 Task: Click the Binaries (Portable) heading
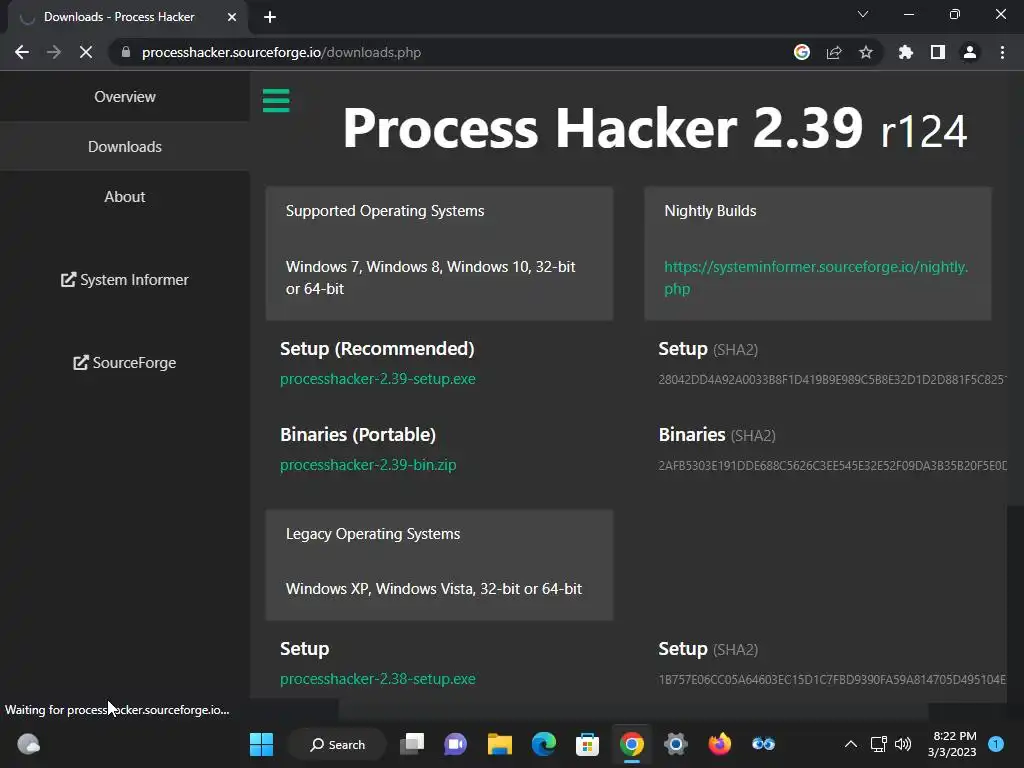point(358,435)
